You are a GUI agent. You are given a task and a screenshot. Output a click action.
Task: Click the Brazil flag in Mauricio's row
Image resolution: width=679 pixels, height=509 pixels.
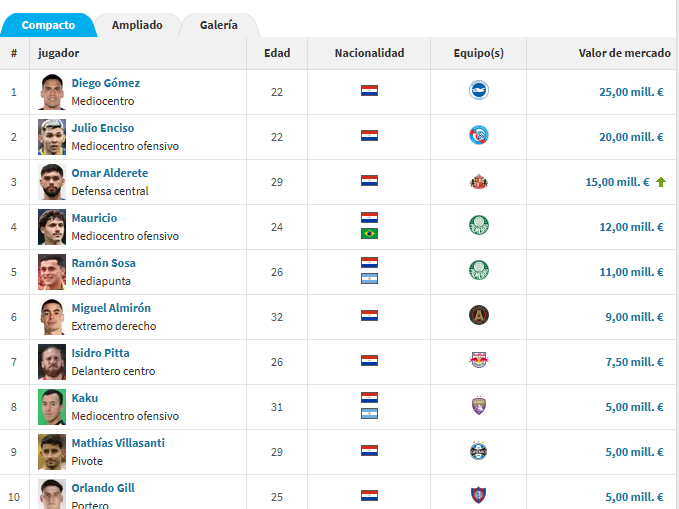point(369,234)
